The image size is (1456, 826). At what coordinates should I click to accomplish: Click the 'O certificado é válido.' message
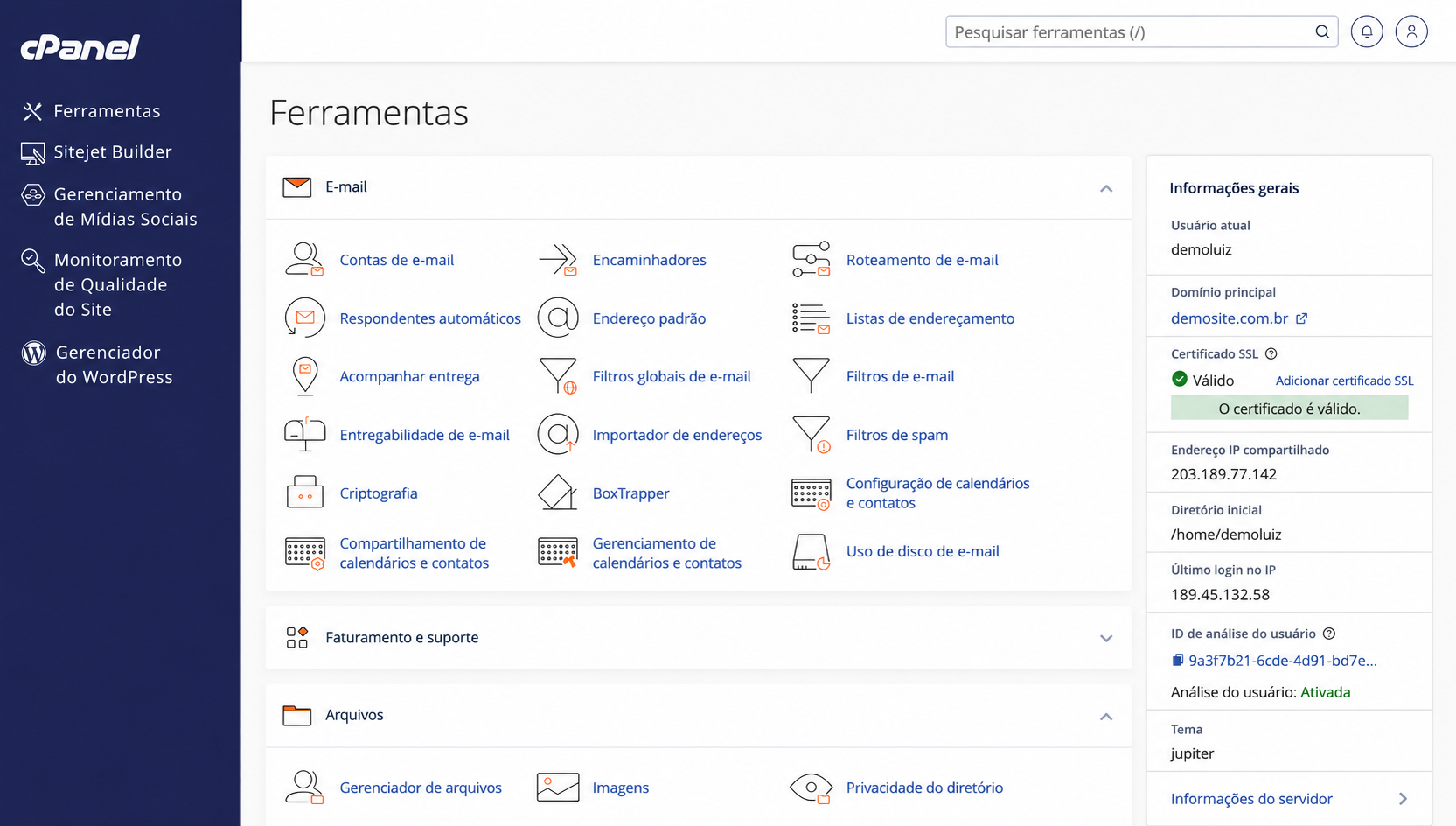pos(1289,409)
